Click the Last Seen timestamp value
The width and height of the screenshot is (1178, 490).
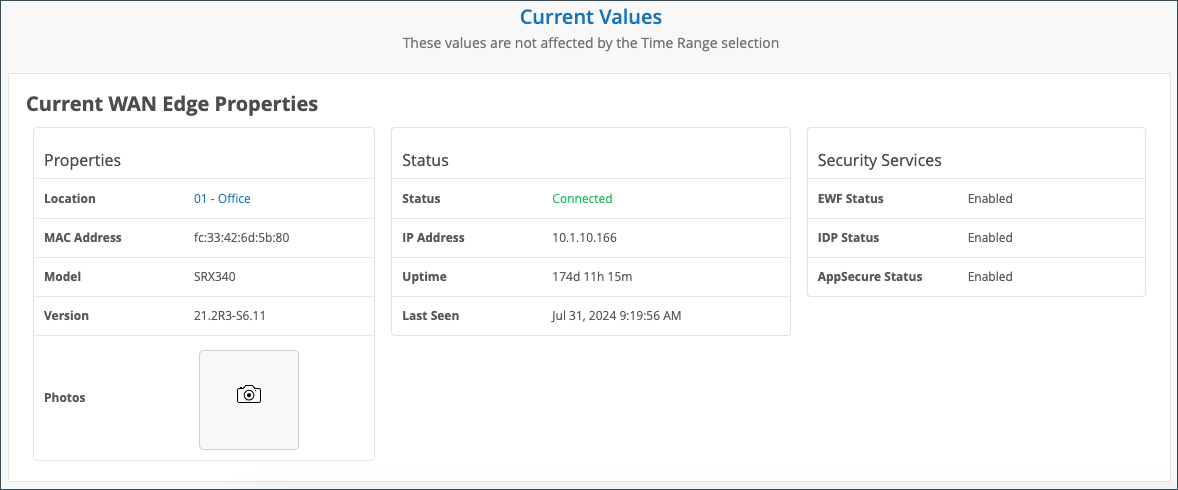tap(618, 316)
